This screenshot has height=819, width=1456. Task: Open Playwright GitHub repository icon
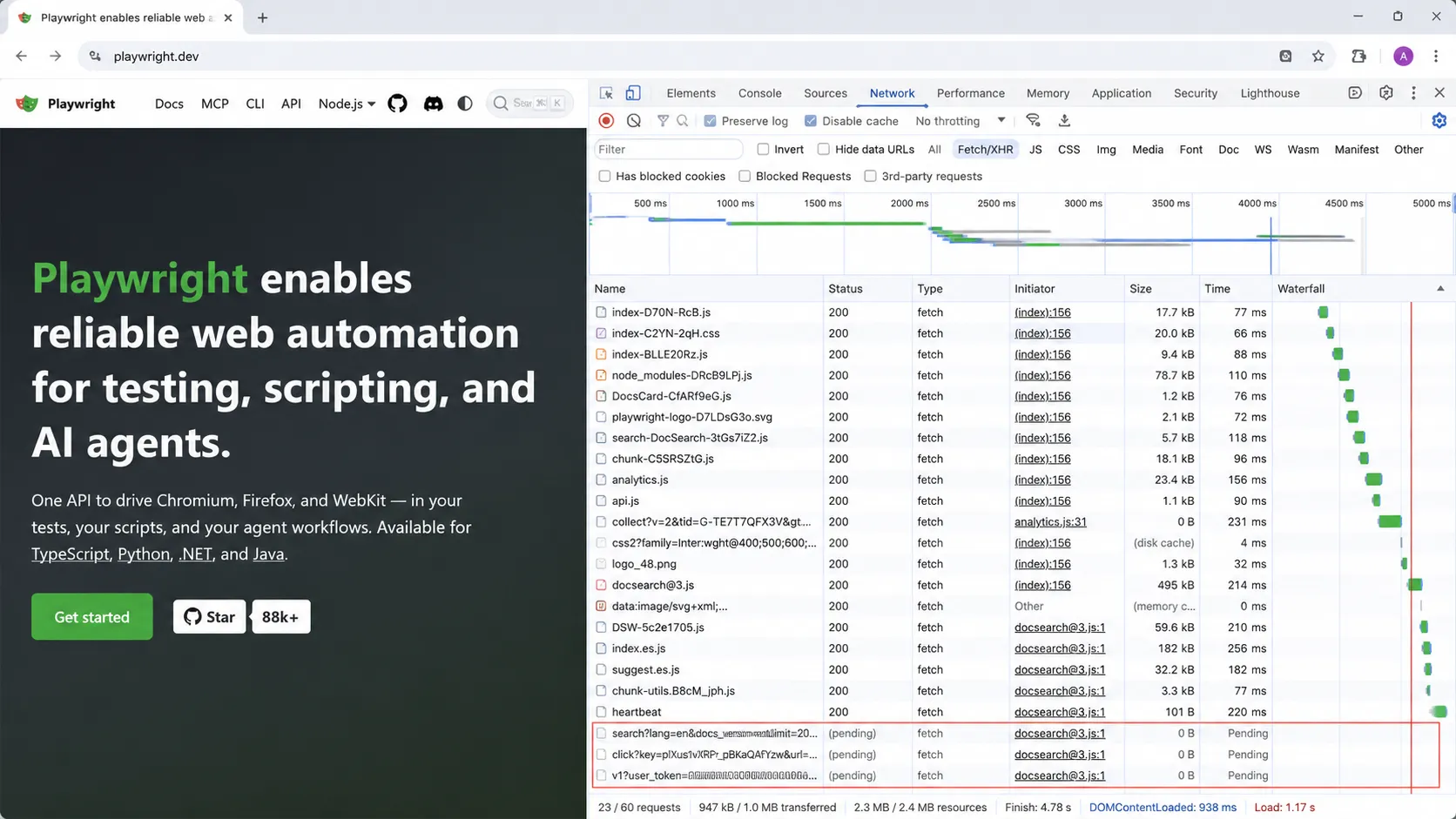(397, 104)
